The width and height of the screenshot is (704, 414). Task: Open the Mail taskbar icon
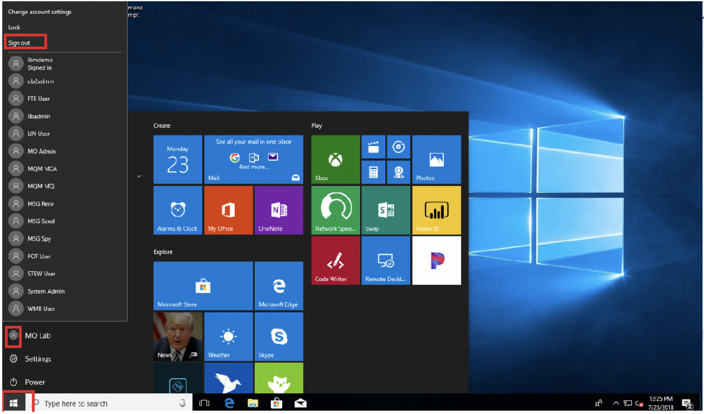tap(300, 404)
